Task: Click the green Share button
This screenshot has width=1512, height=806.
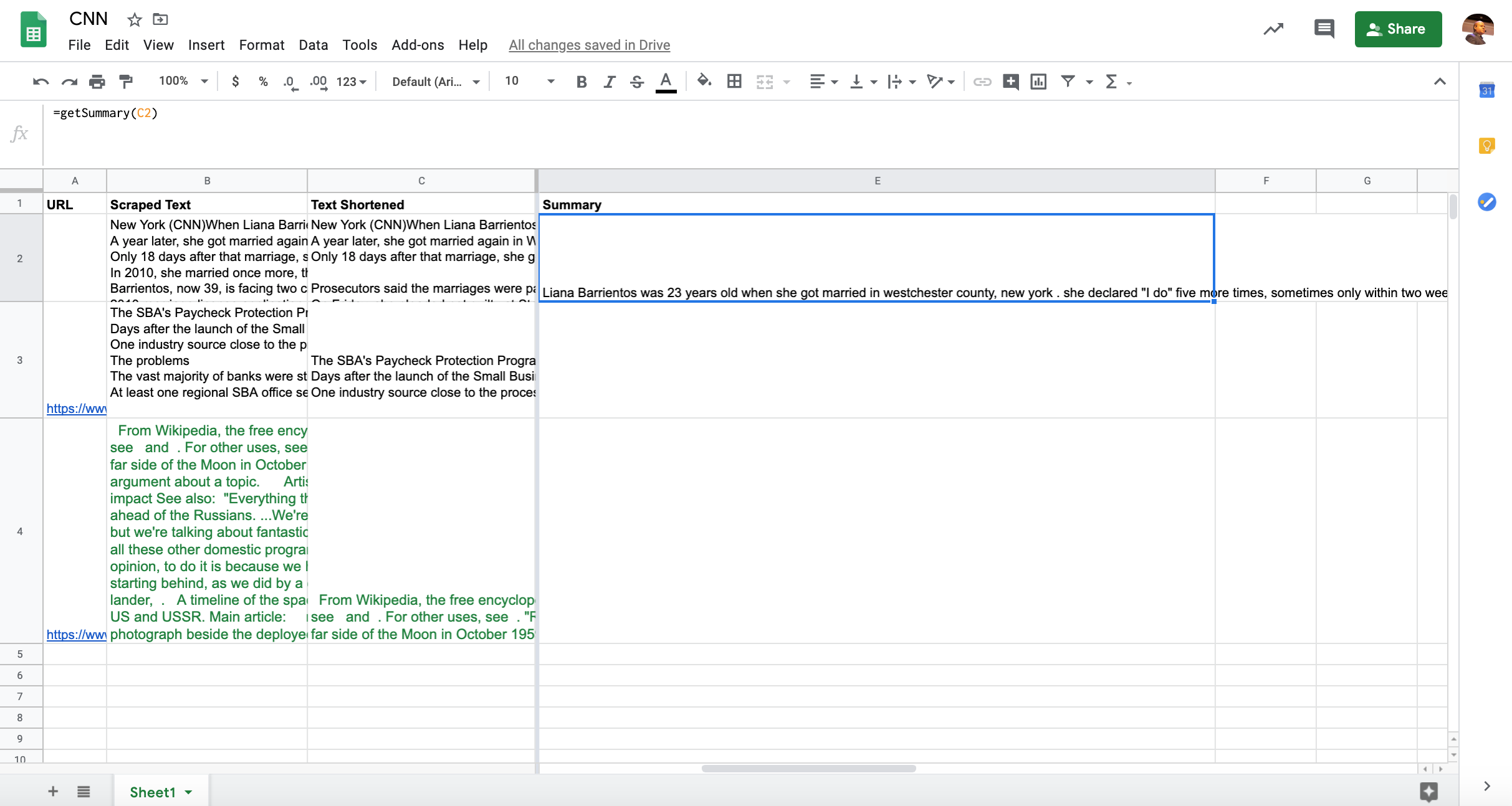Action: pos(1397,29)
